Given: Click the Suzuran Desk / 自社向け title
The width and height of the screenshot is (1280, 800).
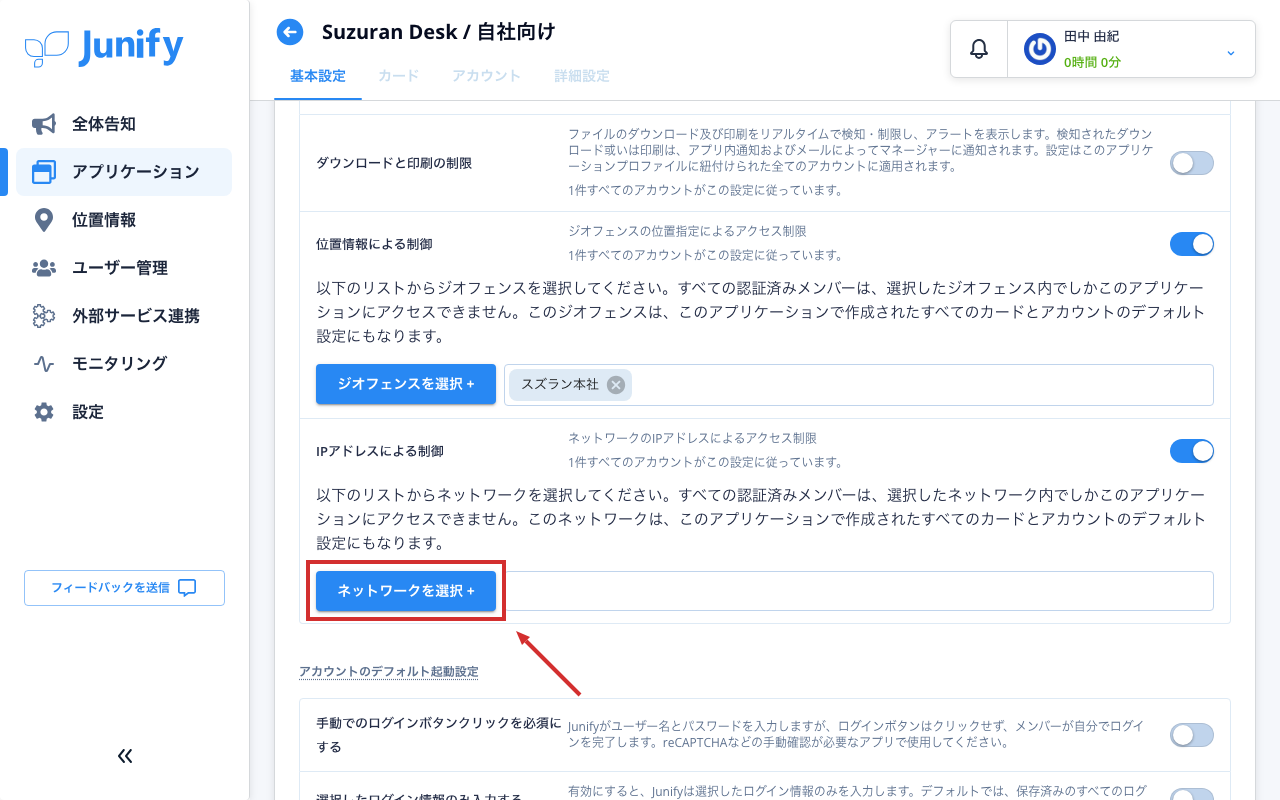Looking at the screenshot, I should 438,32.
